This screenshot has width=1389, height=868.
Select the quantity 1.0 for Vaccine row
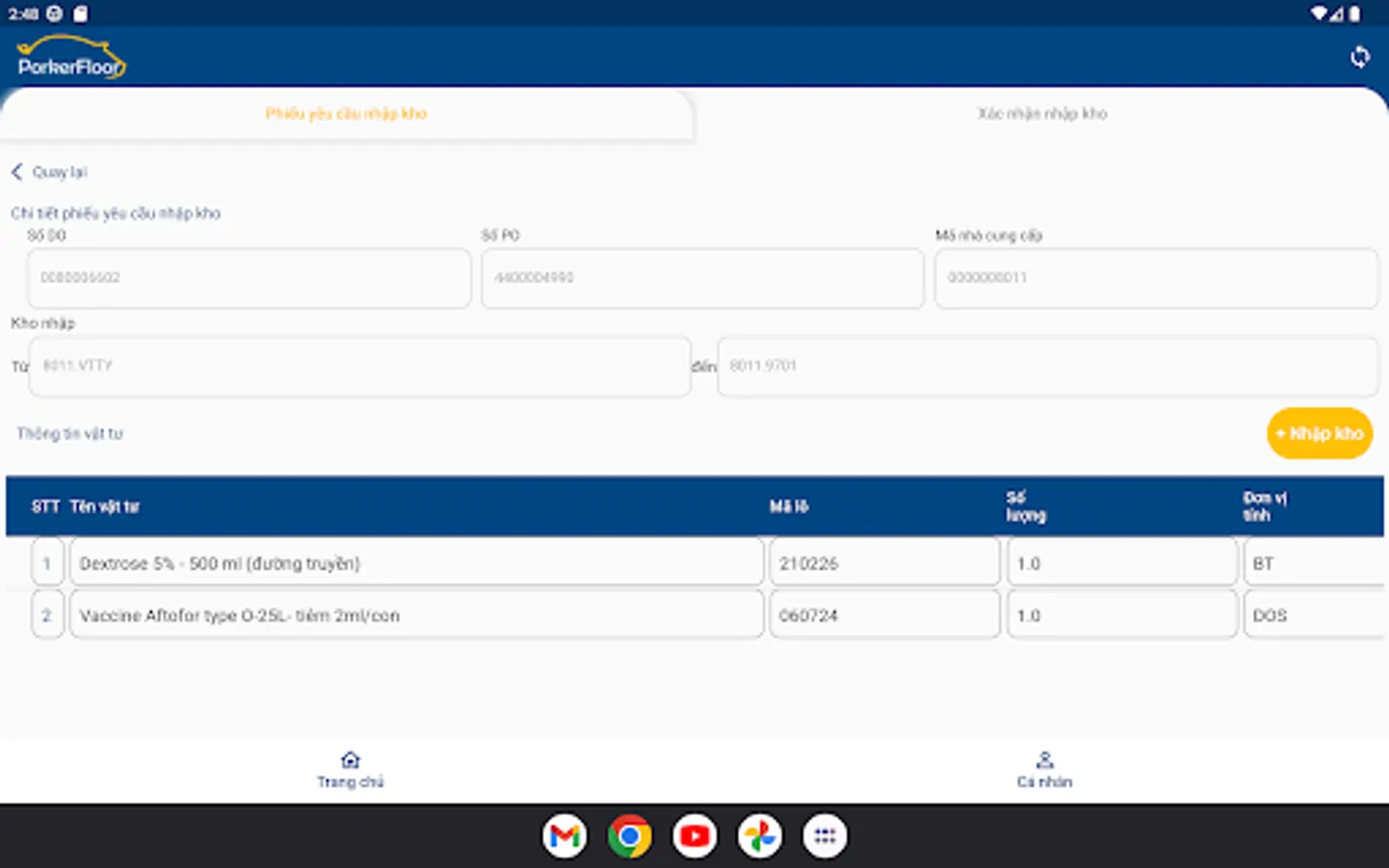(x=1122, y=615)
